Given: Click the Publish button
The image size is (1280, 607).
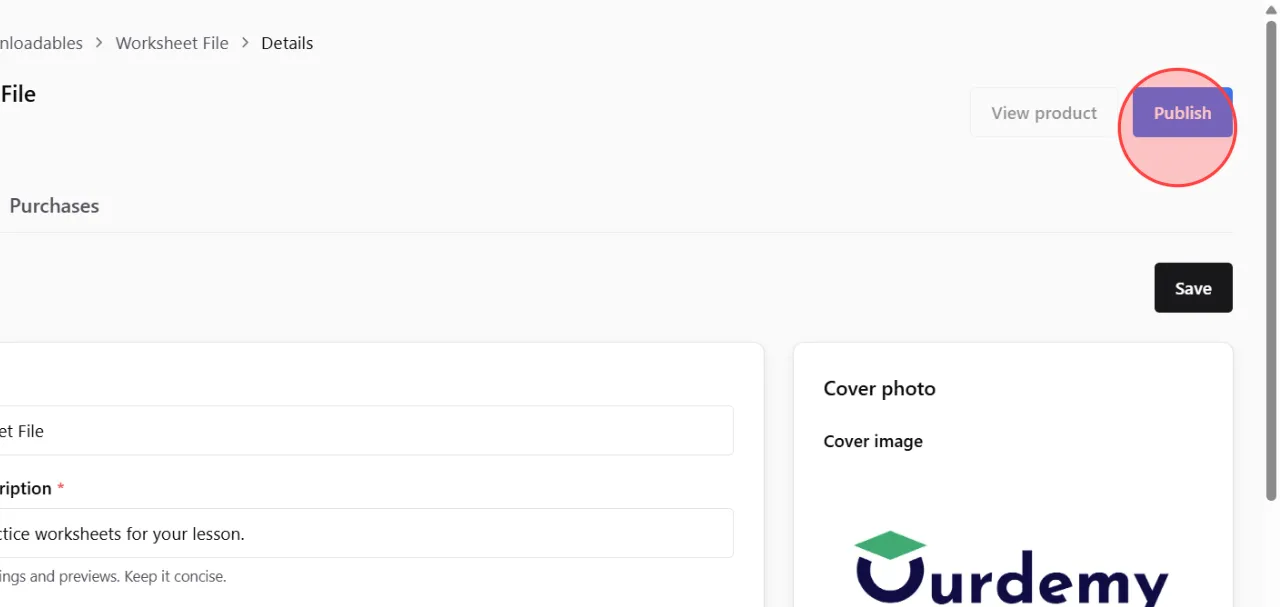Looking at the screenshot, I should pos(1182,113).
